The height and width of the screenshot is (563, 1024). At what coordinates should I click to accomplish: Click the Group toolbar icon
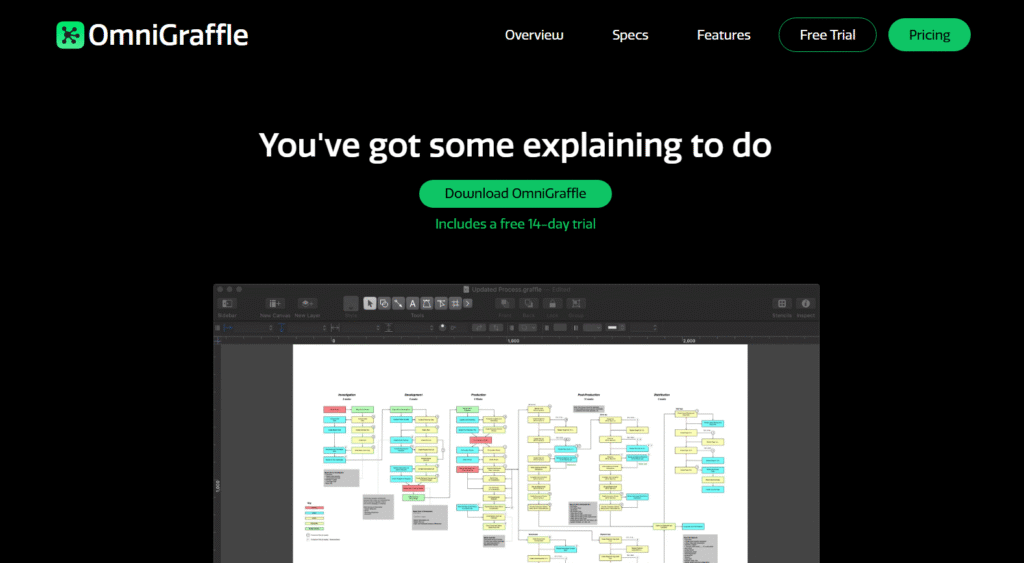tap(576, 303)
